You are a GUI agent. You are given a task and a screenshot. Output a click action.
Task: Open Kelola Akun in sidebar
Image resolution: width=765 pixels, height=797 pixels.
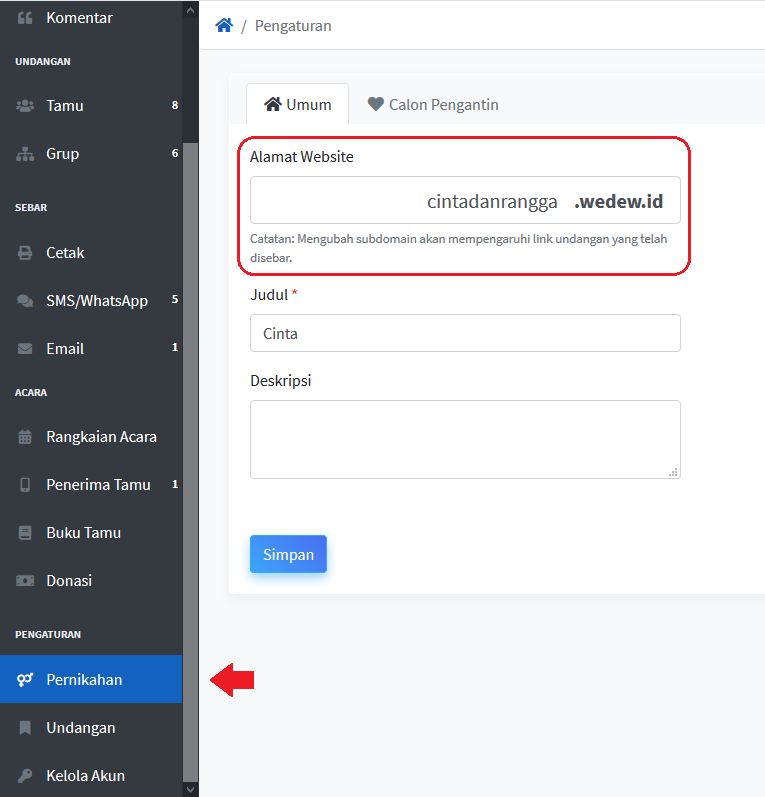[91, 776]
